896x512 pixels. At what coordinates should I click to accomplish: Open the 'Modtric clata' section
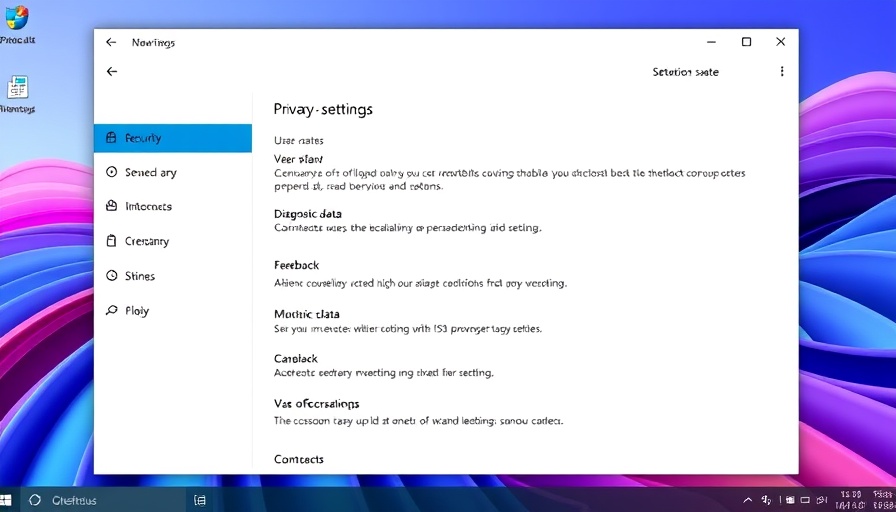pos(306,314)
